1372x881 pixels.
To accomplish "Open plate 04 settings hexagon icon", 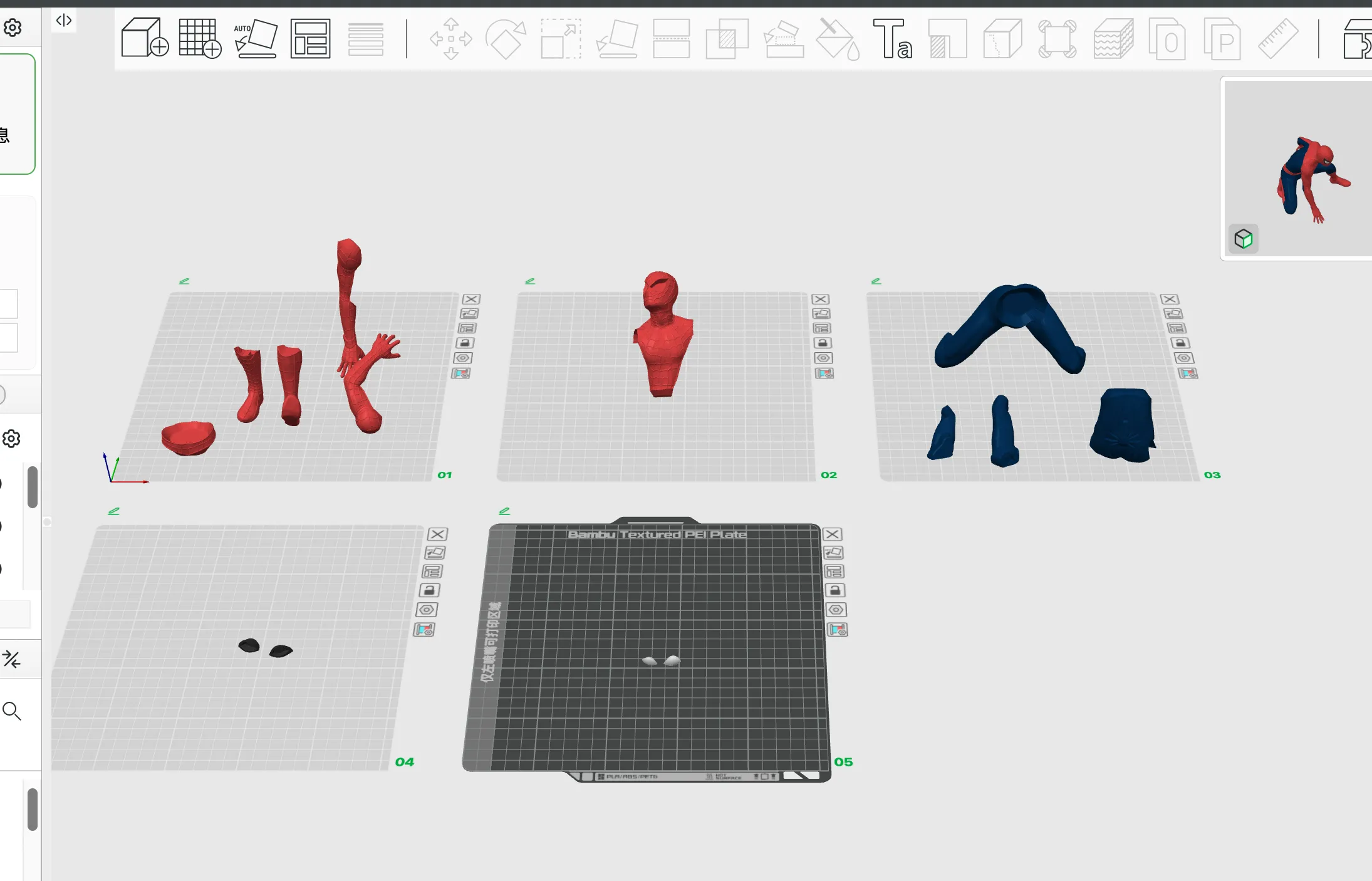I will [427, 610].
